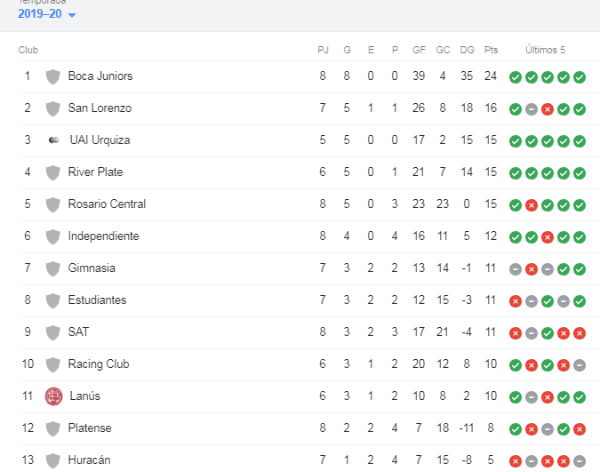
Task: Click the San Lorenzo crest icon
Action: (x=53, y=108)
